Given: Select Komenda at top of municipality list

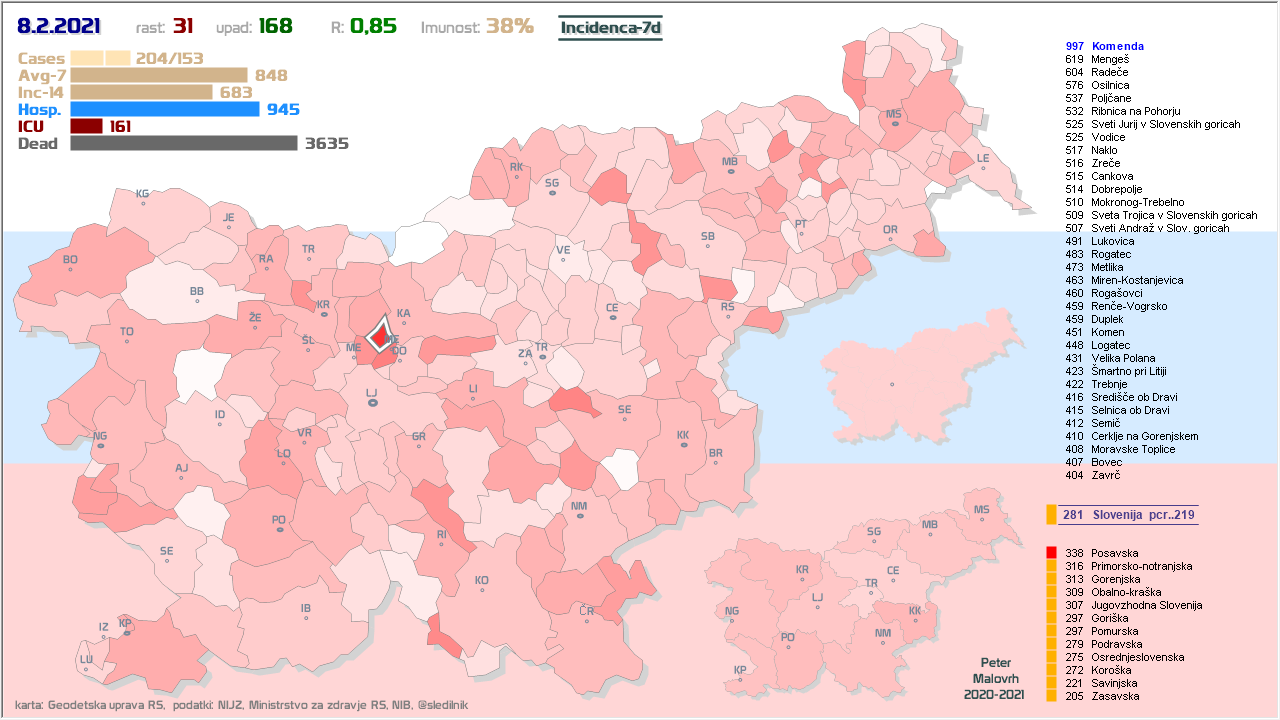Looking at the screenshot, I should click(x=1117, y=46).
